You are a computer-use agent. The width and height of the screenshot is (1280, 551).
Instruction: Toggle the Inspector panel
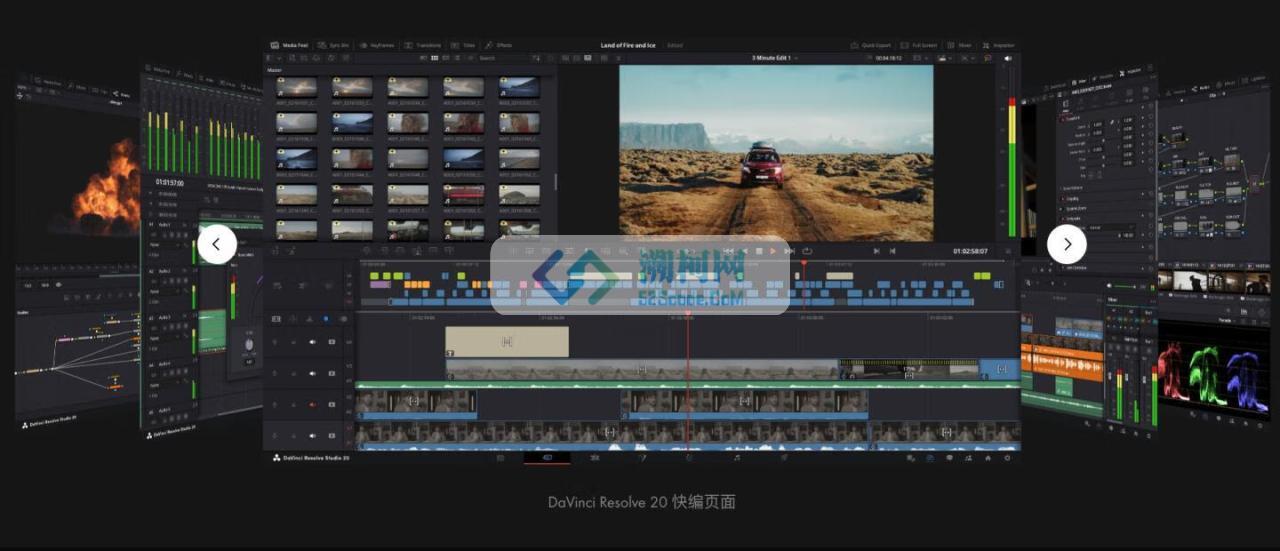pos(998,45)
